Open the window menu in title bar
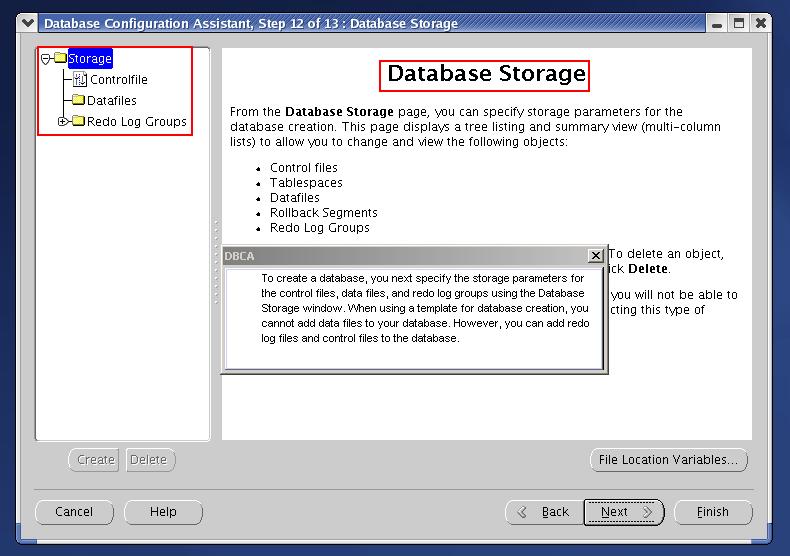The width and height of the screenshot is (790, 556). click(27, 23)
